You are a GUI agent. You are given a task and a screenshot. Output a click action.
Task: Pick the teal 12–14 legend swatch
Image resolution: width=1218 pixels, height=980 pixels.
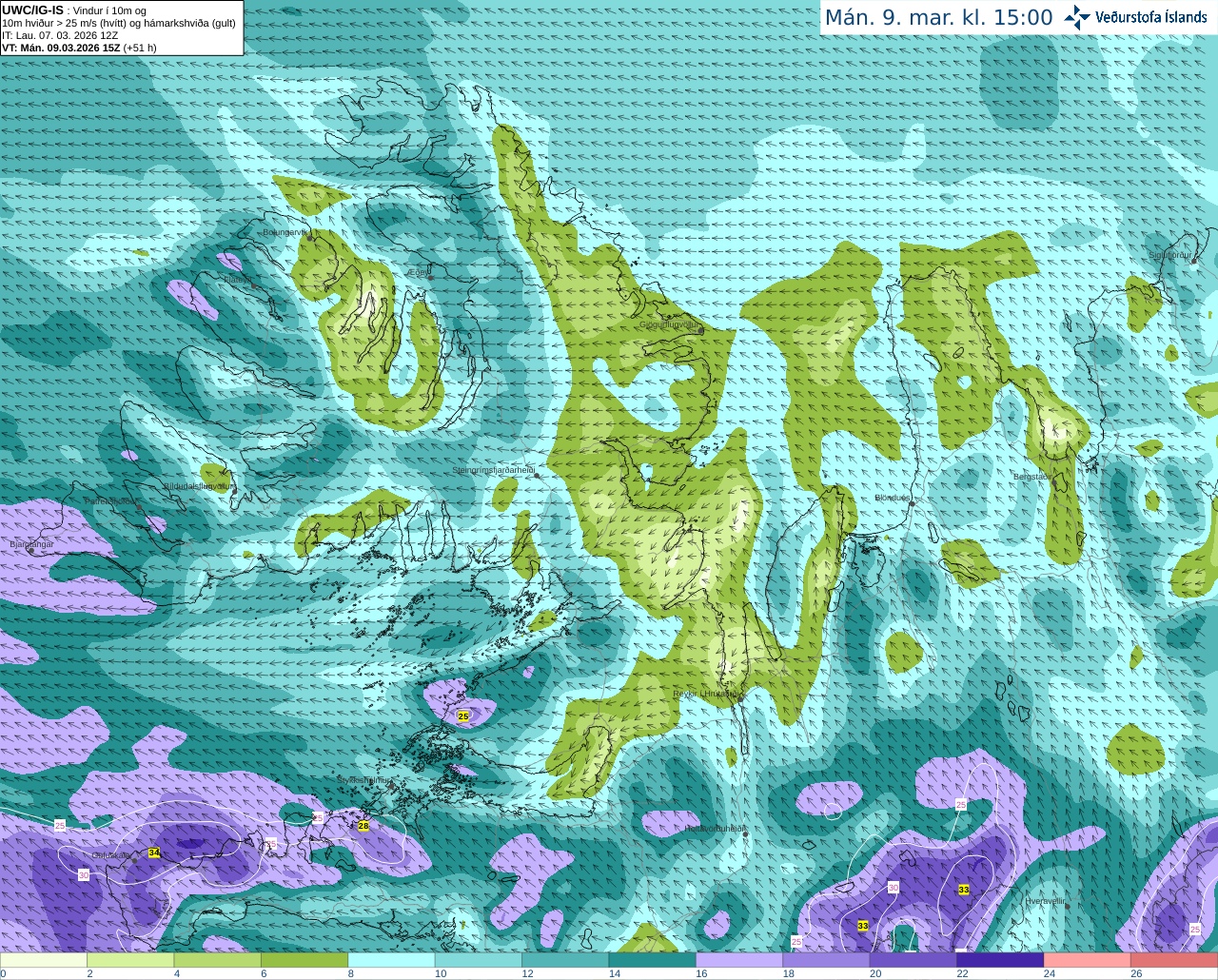(565, 960)
